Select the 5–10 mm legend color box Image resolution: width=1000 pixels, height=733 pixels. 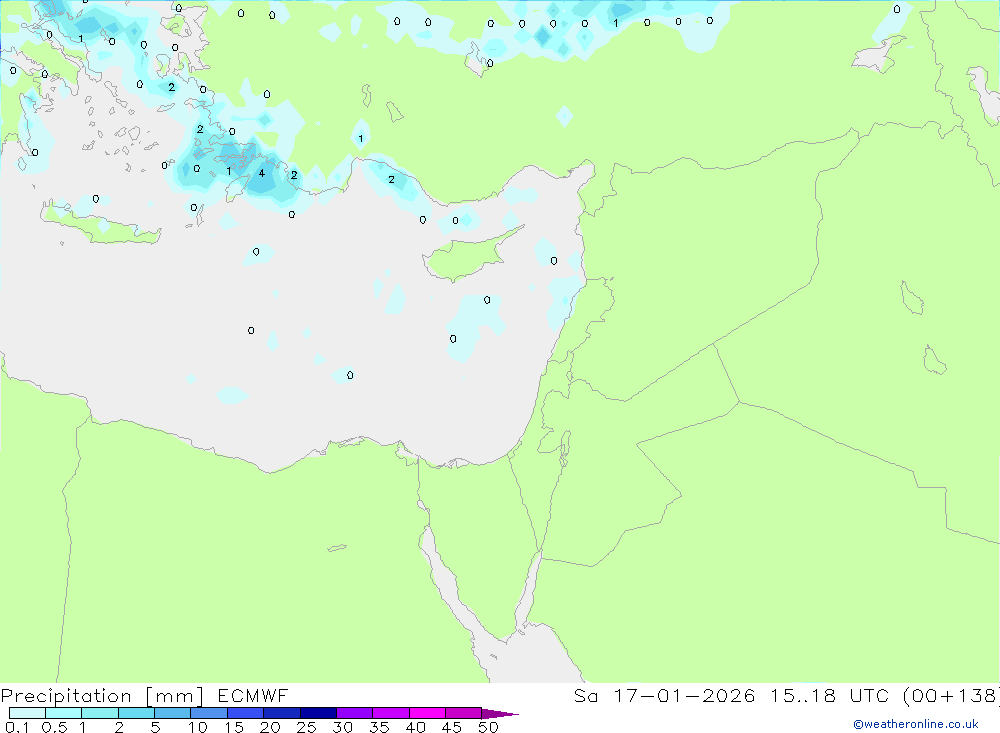pyautogui.click(x=173, y=713)
